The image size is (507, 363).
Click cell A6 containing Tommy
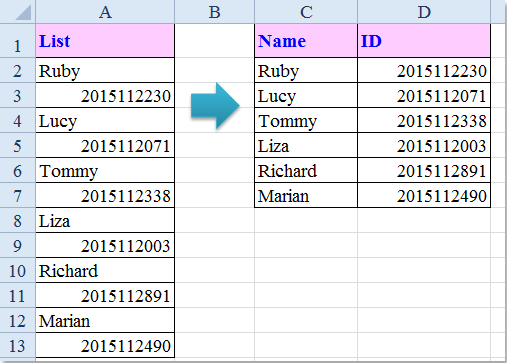click(x=105, y=170)
